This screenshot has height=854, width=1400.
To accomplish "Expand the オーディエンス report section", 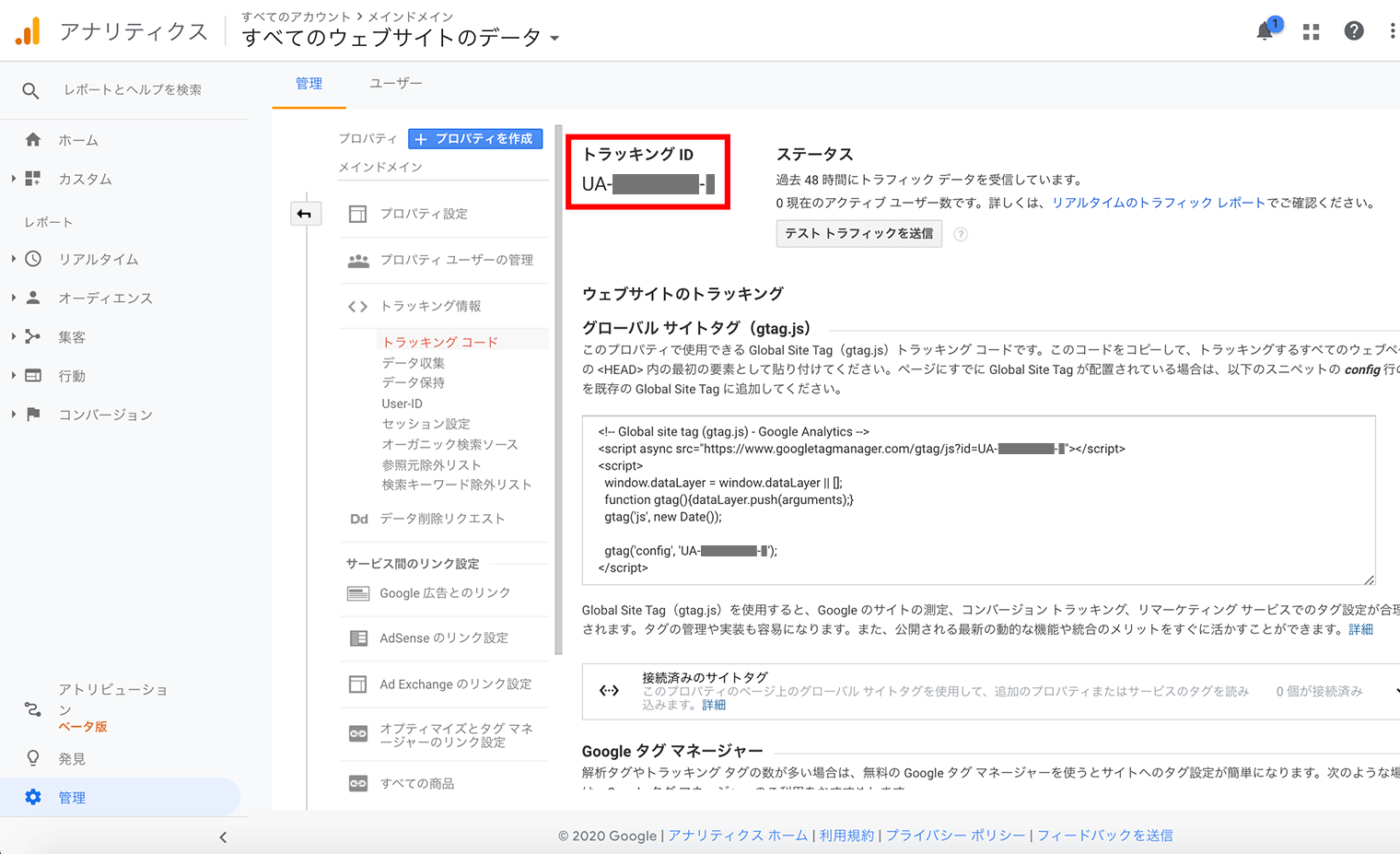I will coord(13,298).
